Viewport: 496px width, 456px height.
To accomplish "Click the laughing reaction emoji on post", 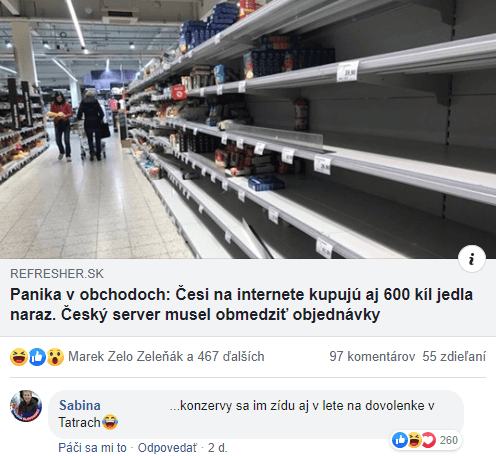I will click(19, 357).
